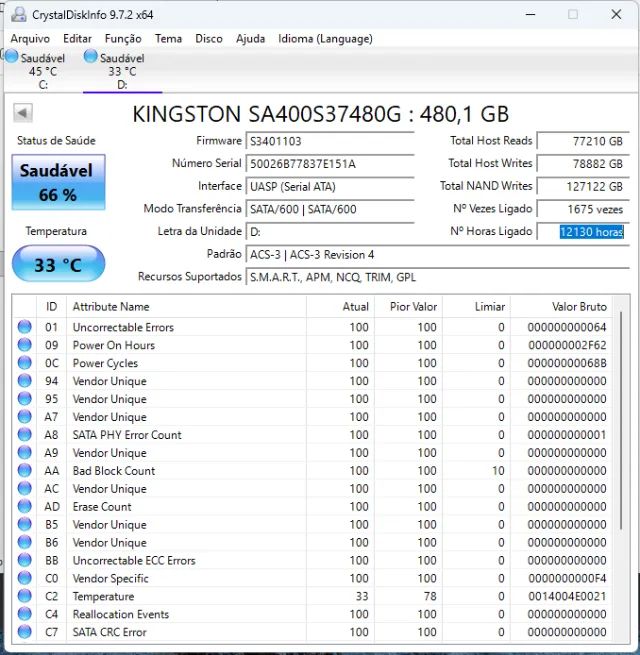640x655 pixels.
Task: Open the Ajuda menu
Action: 250,39
